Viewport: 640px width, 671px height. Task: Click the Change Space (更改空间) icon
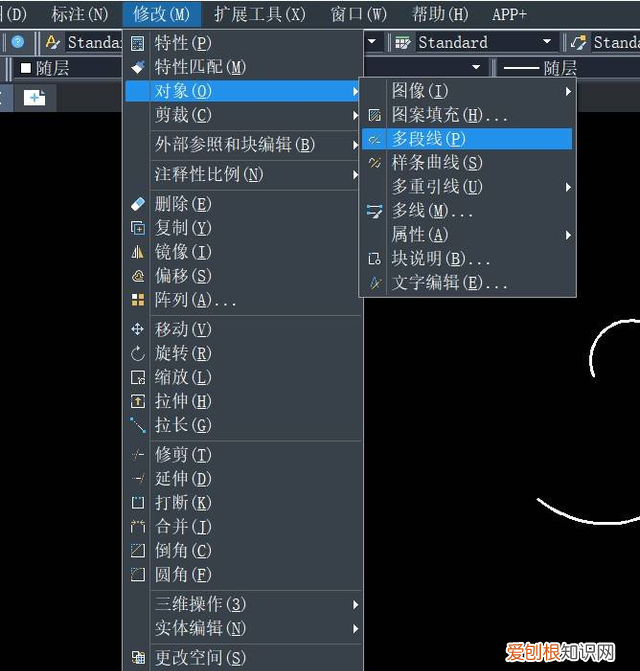point(138,658)
